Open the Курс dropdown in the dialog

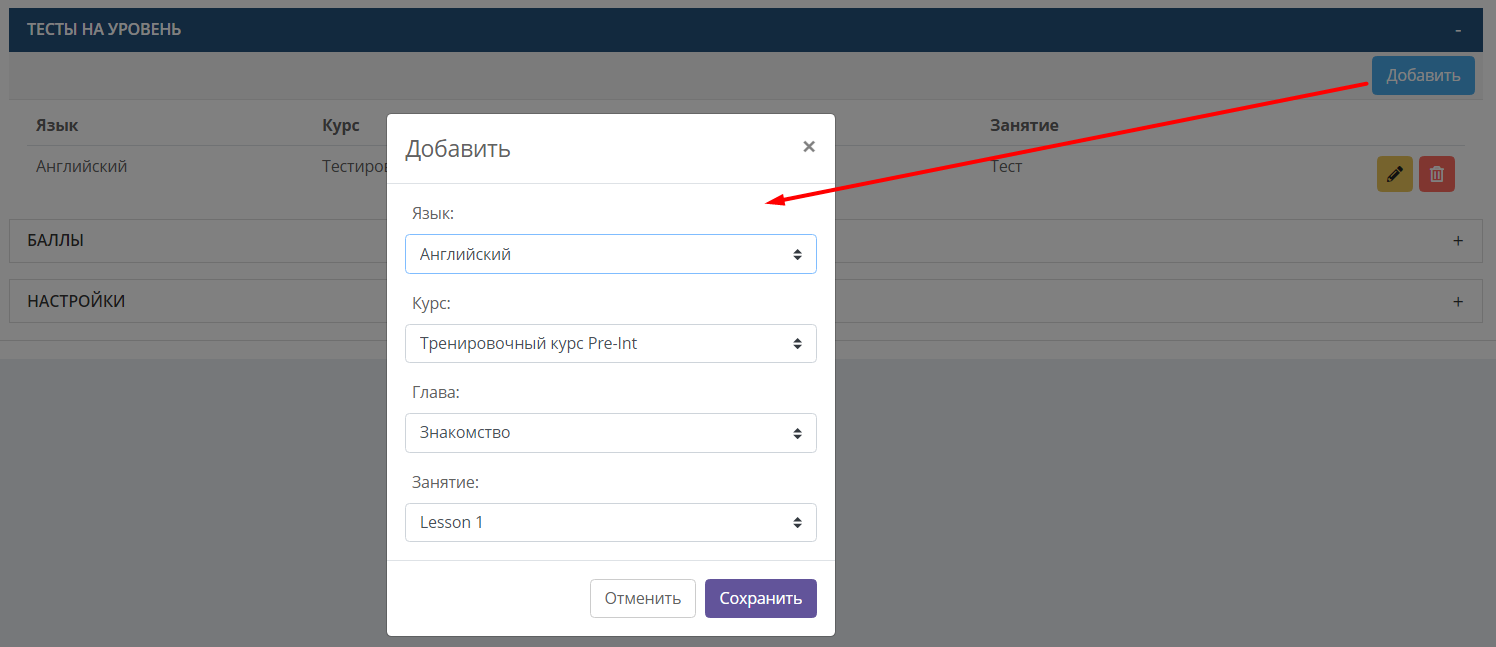(x=611, y=343)
